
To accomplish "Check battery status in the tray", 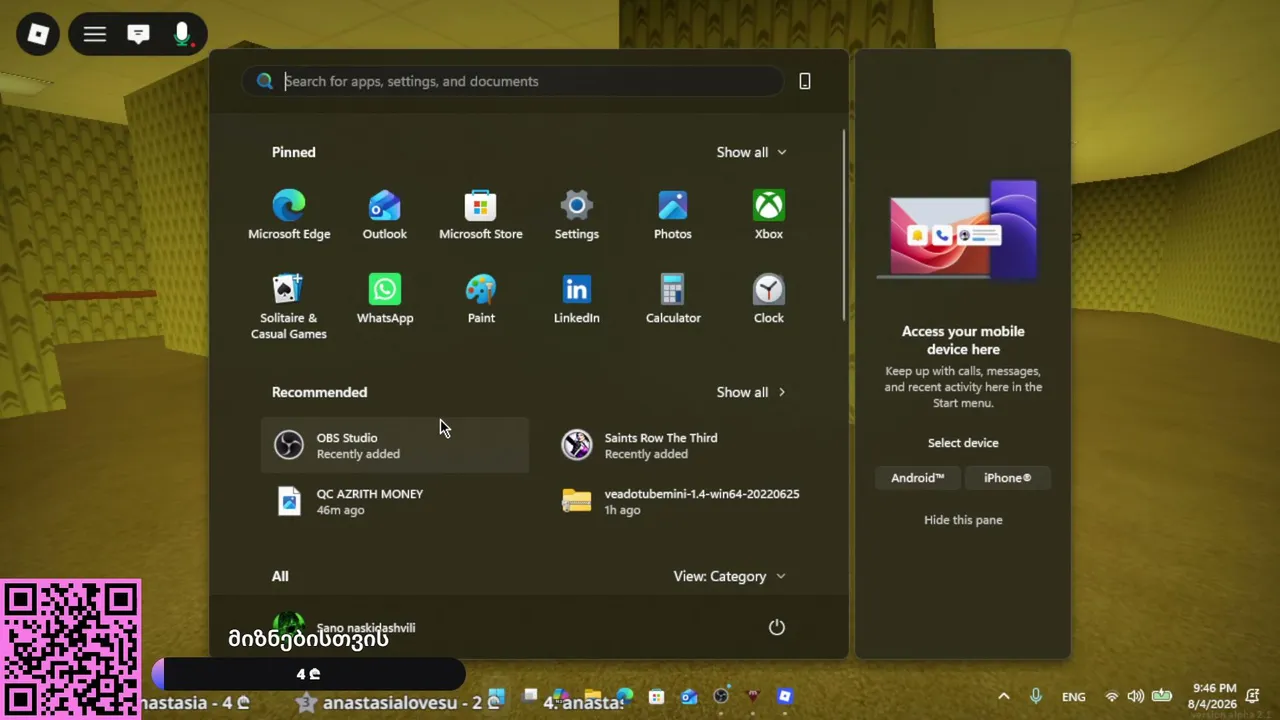I will pos(1161,697).
